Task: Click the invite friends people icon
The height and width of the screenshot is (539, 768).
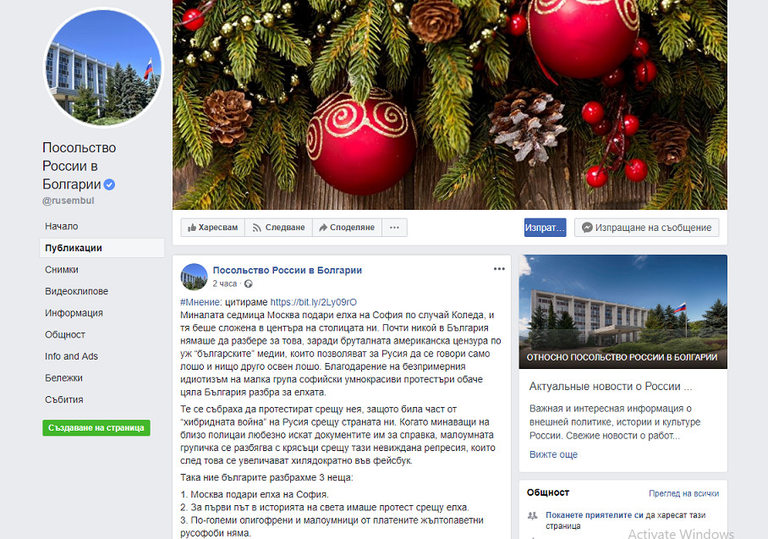Action: point(532,515)
